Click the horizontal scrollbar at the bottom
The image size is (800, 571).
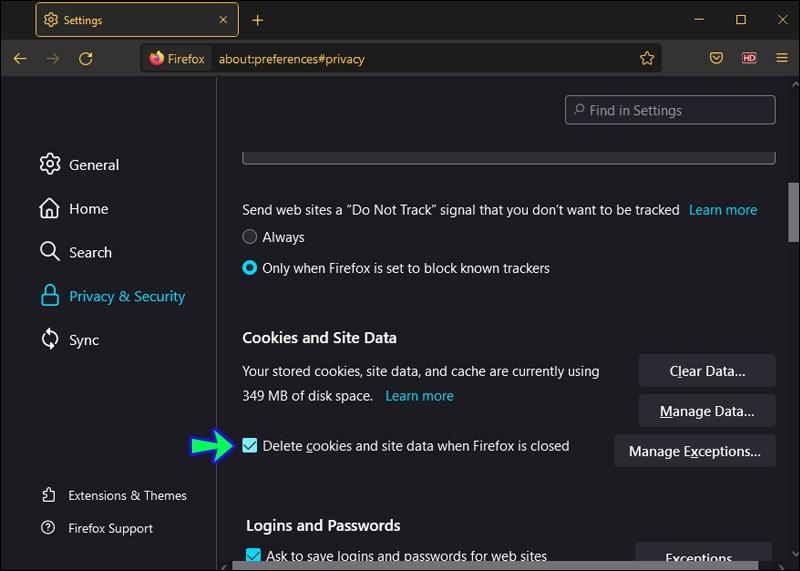point(495,566)
